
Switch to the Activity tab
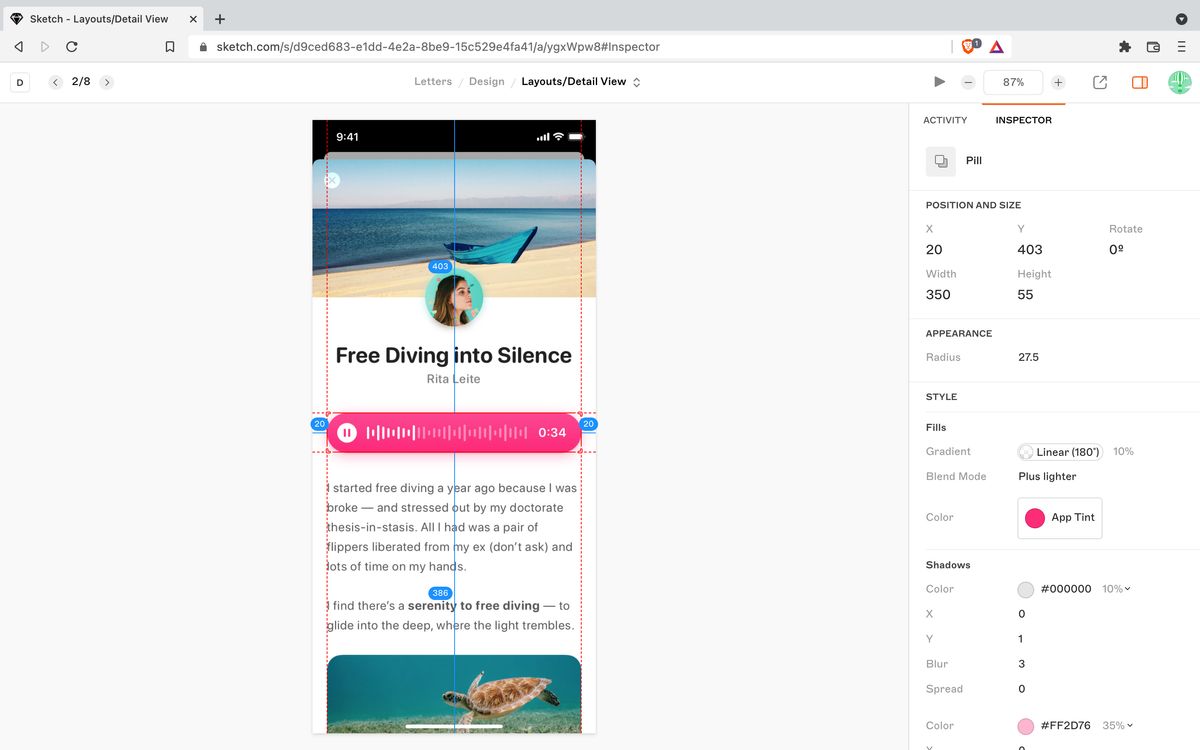(945, 119)
